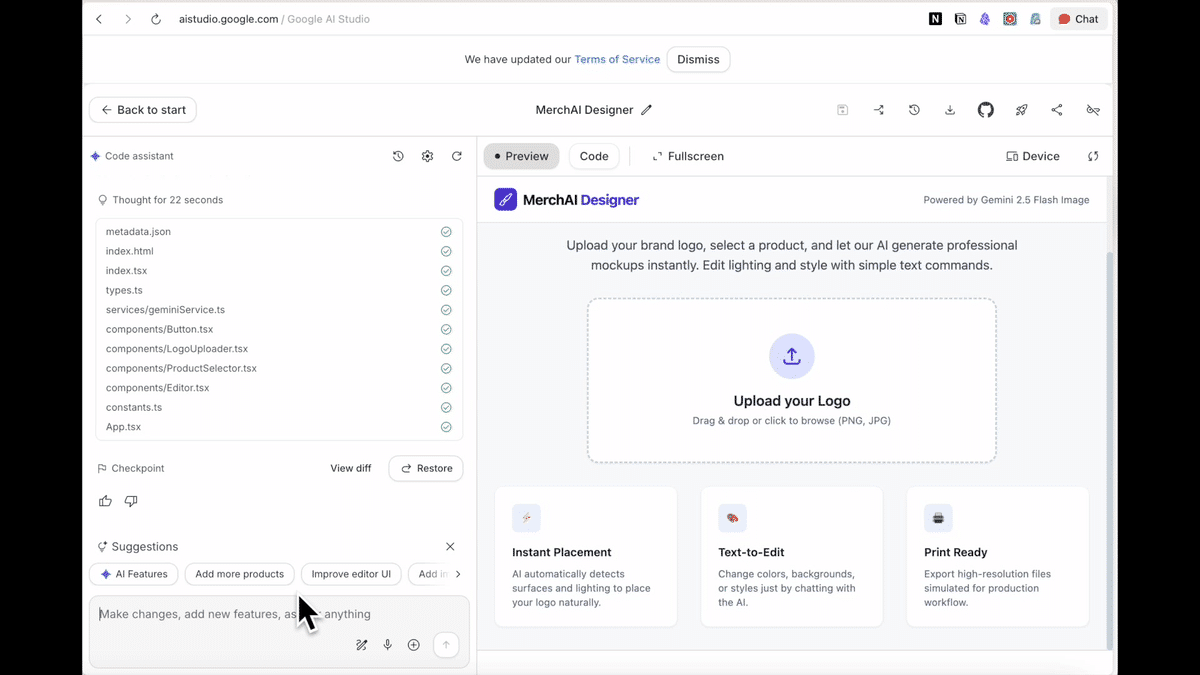Click the microphone icon in prompt box

(388, 645)
